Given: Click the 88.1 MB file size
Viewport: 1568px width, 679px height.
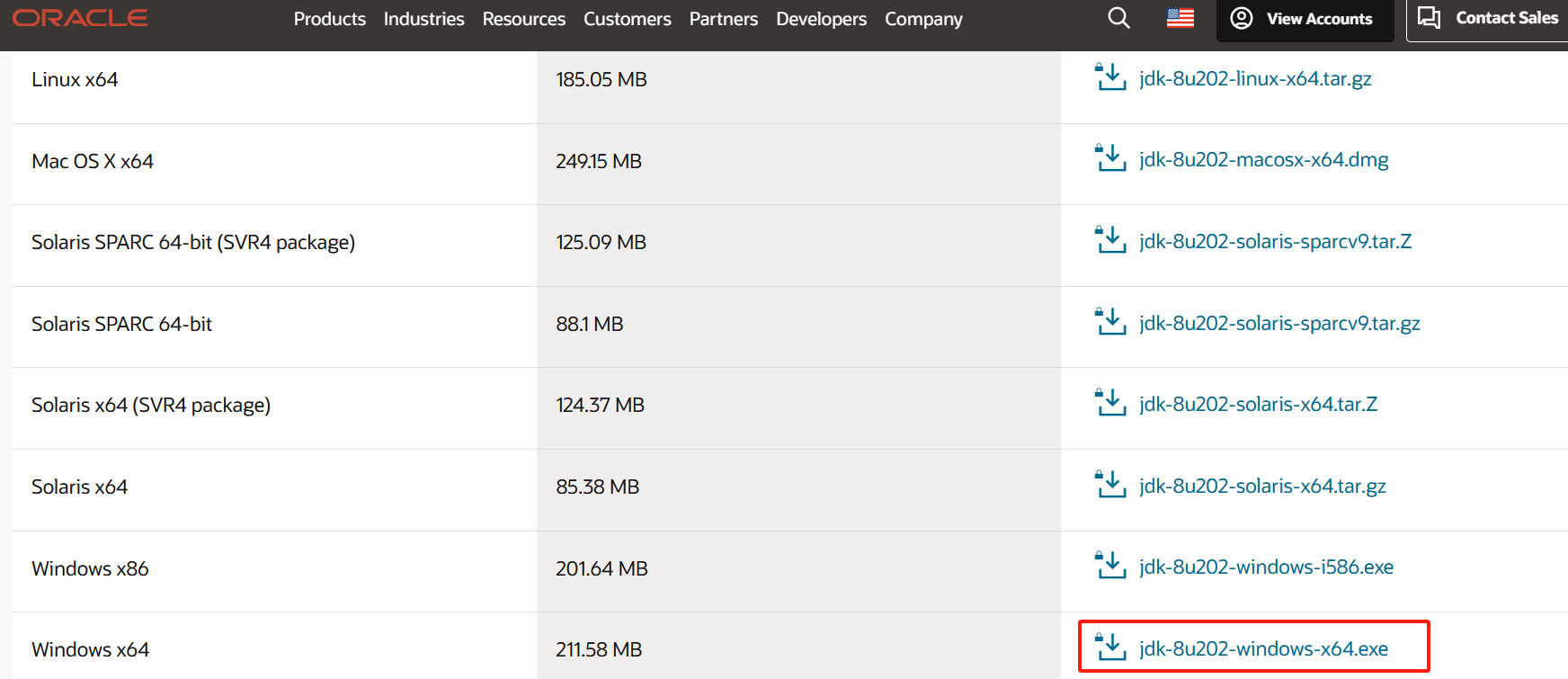Looking at the screenshot, I should (x=590, y=324).
